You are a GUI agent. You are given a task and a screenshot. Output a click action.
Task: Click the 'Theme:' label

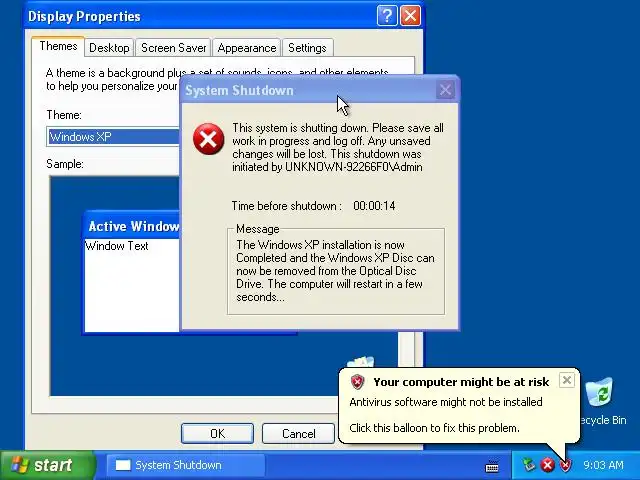[x=64, y=115]
